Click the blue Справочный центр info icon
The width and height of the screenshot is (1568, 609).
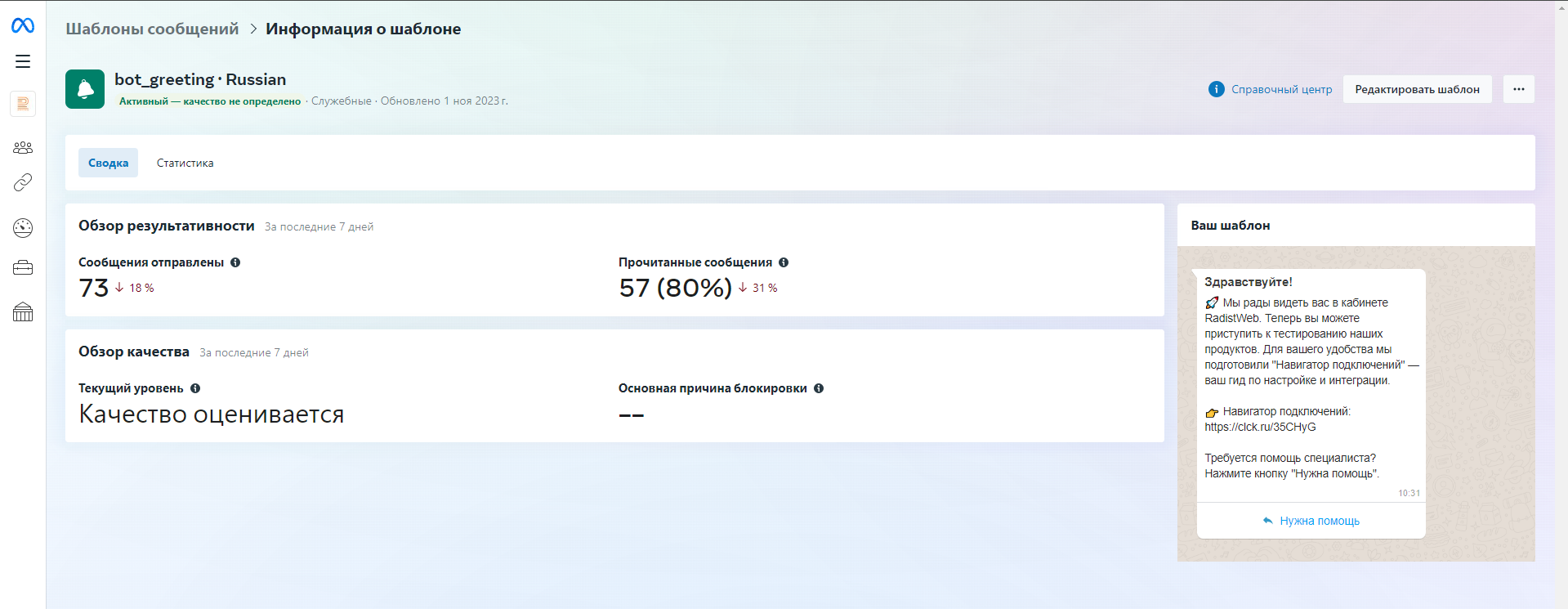1216,89
